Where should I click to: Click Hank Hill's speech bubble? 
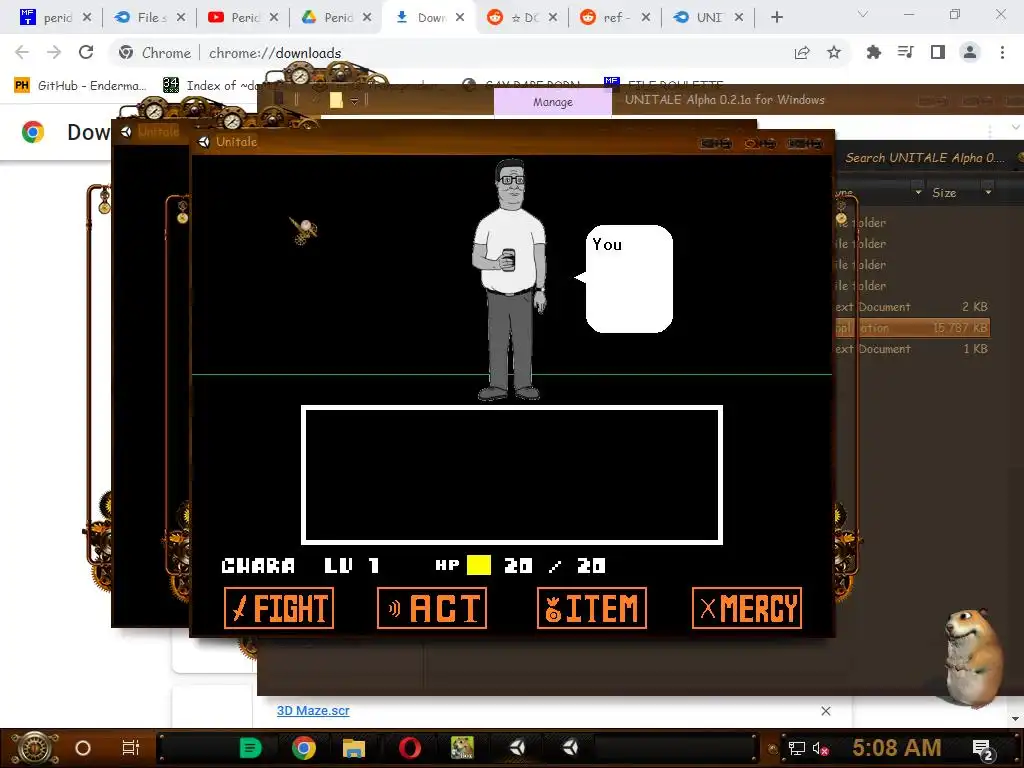[628, 279]
